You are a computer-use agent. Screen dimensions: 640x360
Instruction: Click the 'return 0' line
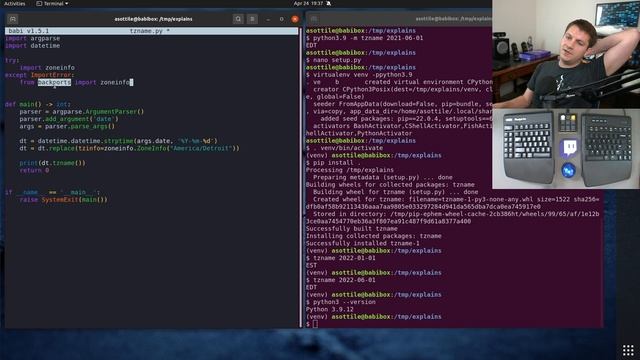coord(34,171)
